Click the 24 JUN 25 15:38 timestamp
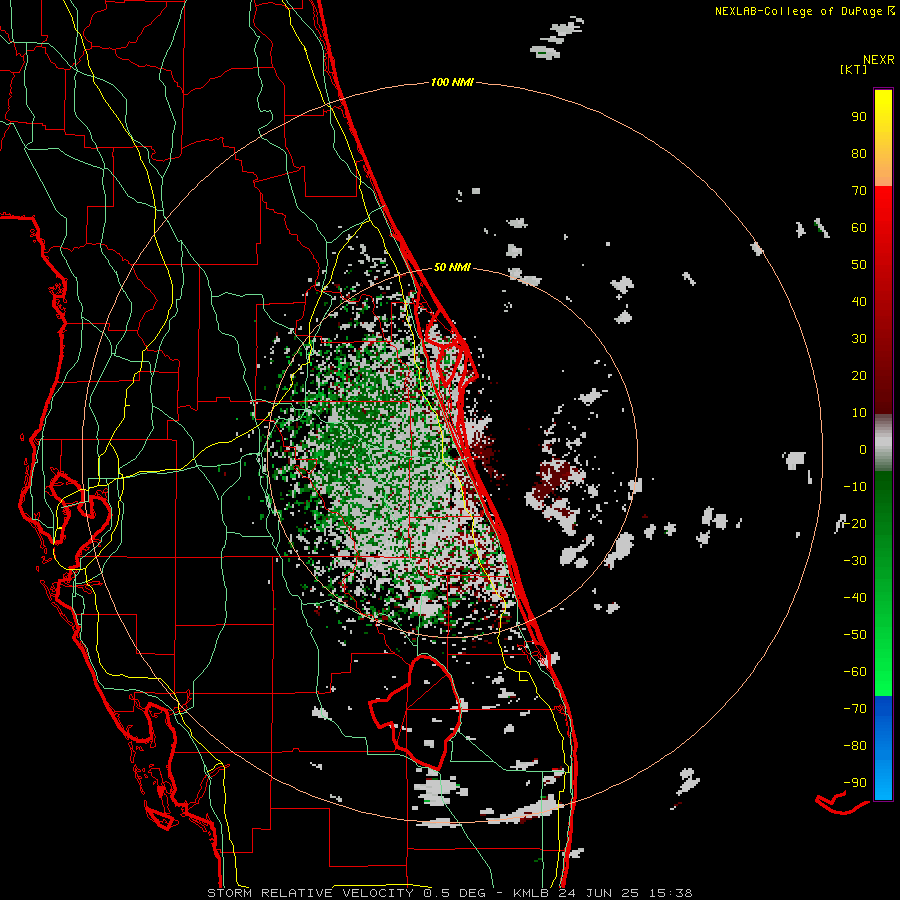Screen dimensions: 900x900 click(x=624, y=893)
